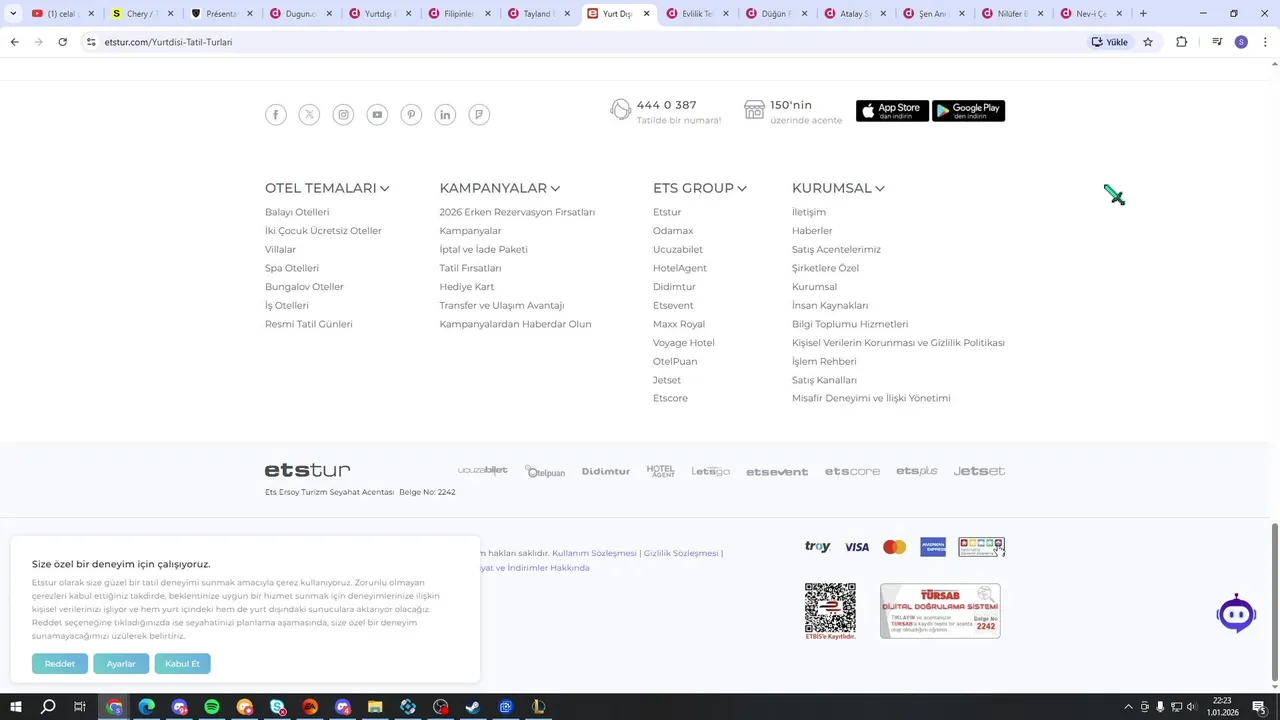
Task: Switch to the Nilüfer browser tab
Action: (x=1013, y=14)
